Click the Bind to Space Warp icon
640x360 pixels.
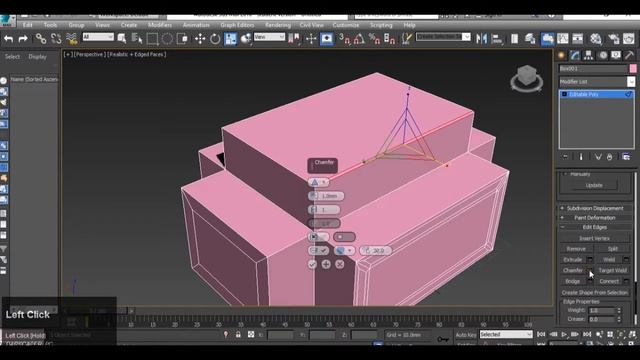(71, 39)
